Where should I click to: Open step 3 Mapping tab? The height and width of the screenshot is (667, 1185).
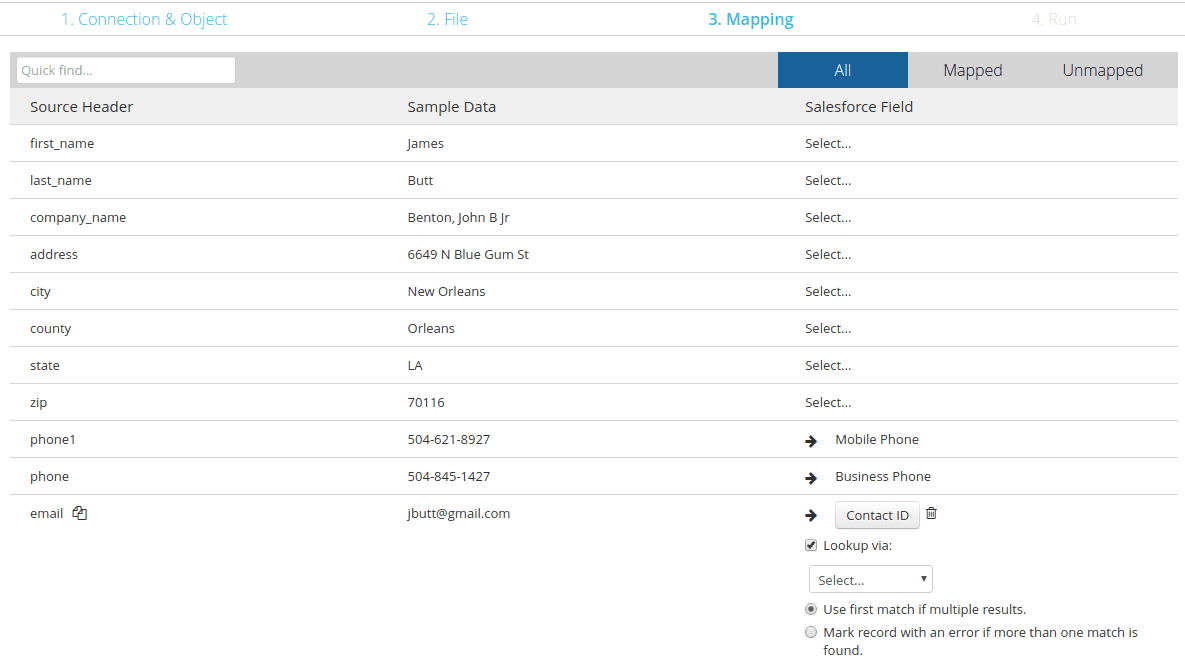coord(750,19)
